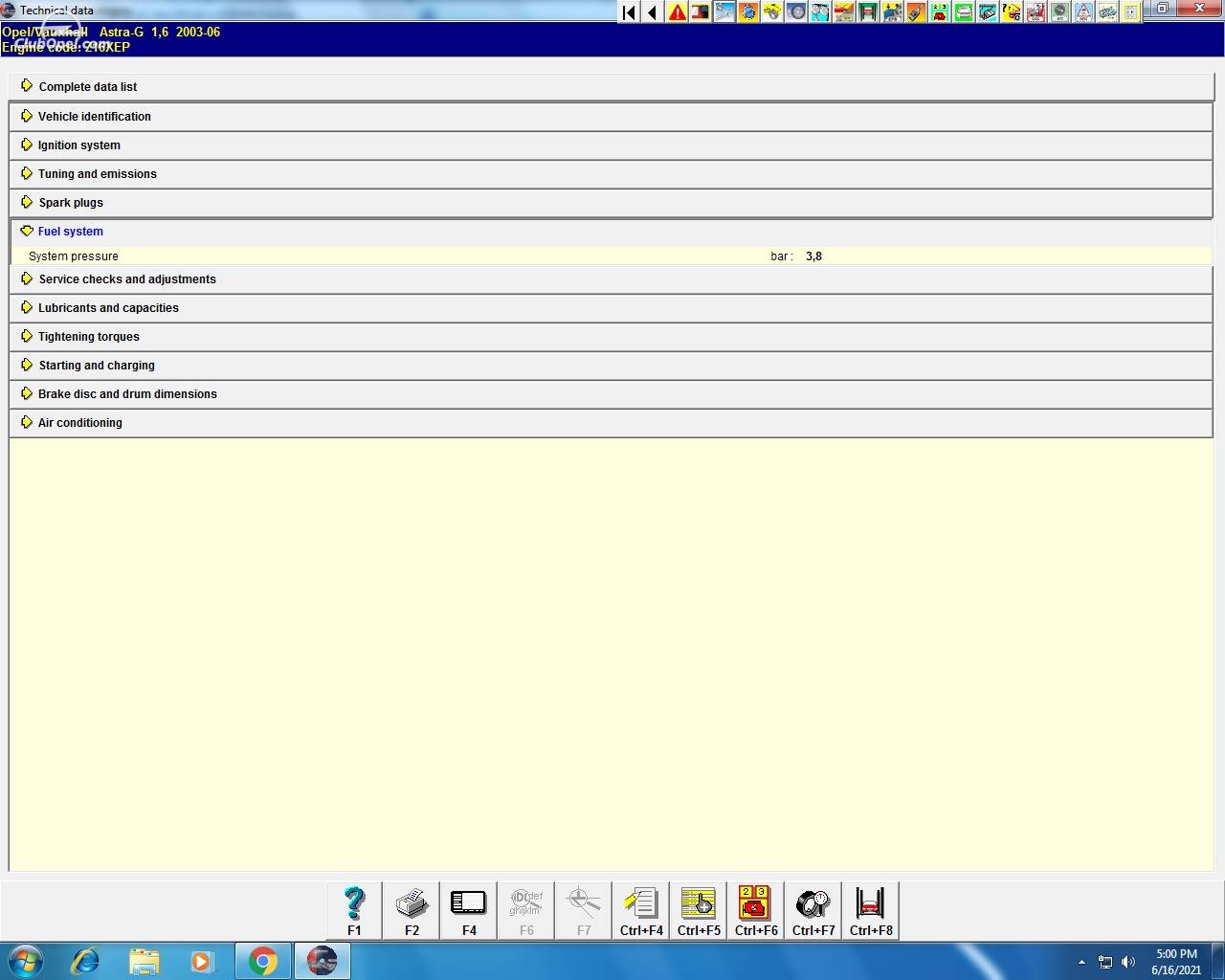Expand Brake disc and drum dimensions

(611, 394)
